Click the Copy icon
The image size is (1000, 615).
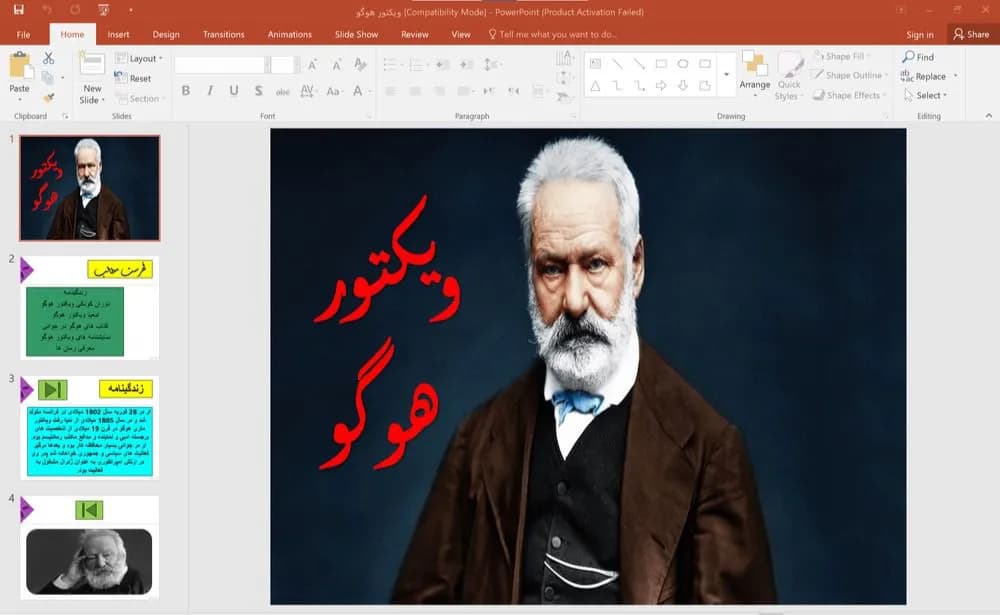[48, 78]
